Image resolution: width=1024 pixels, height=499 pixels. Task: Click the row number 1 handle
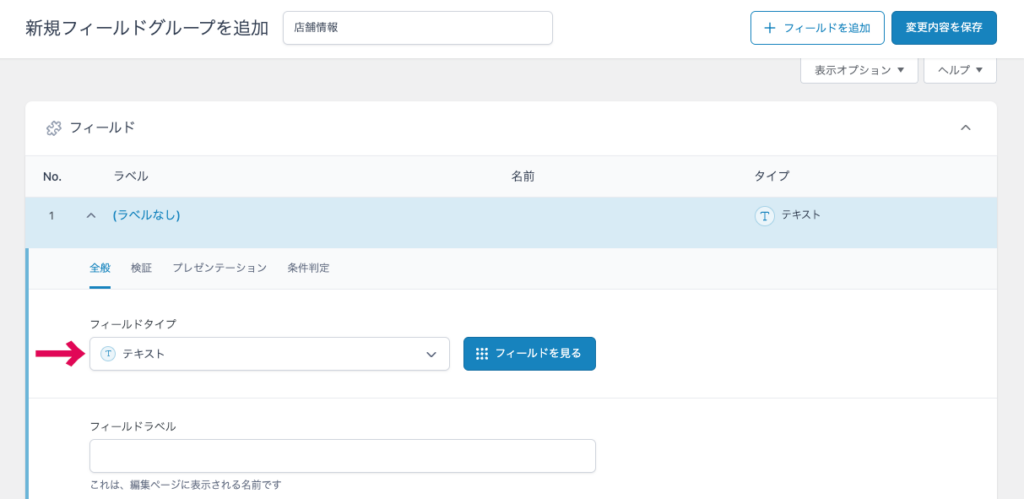coord(51,215)
